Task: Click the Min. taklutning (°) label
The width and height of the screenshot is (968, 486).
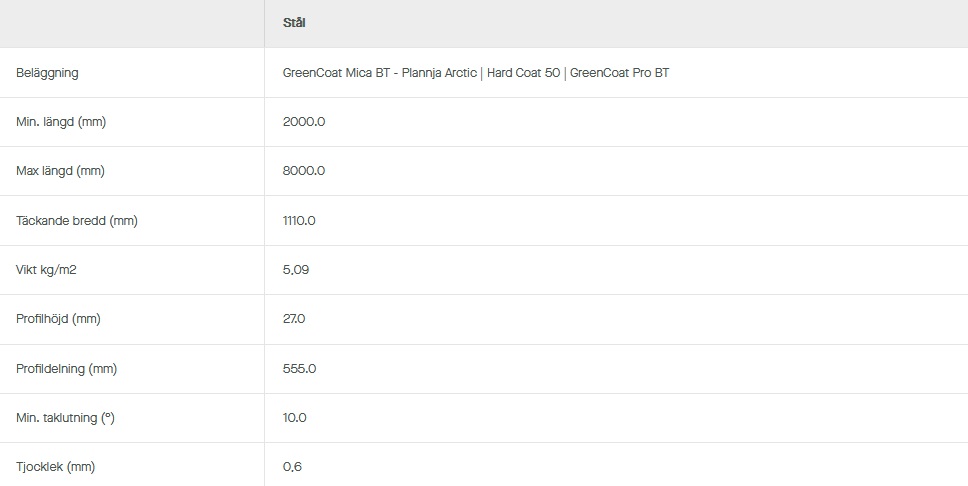Action: pyautogui.click(x=65, y=418)
